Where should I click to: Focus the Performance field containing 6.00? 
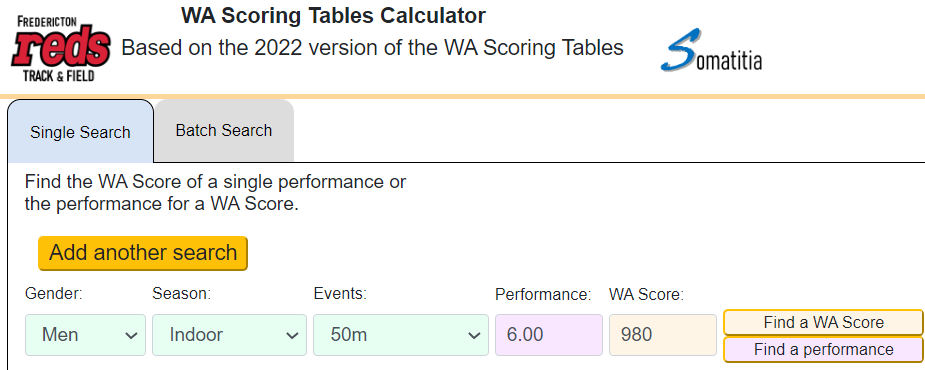(549, 335)
